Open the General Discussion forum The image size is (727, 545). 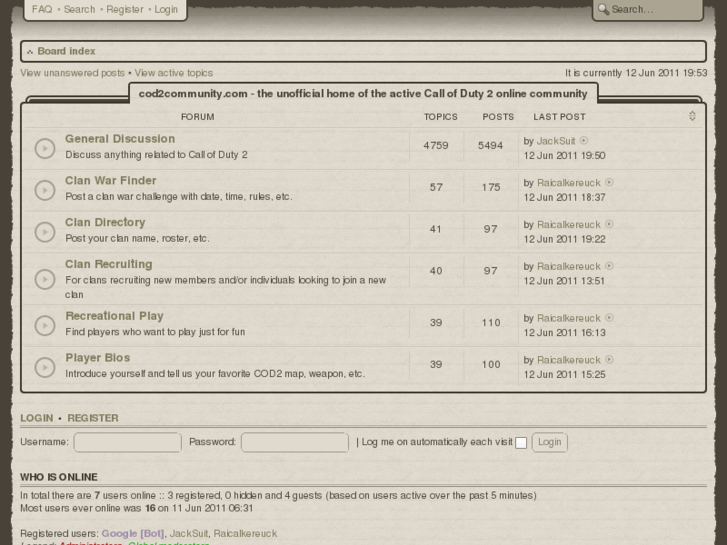[120, 139]
